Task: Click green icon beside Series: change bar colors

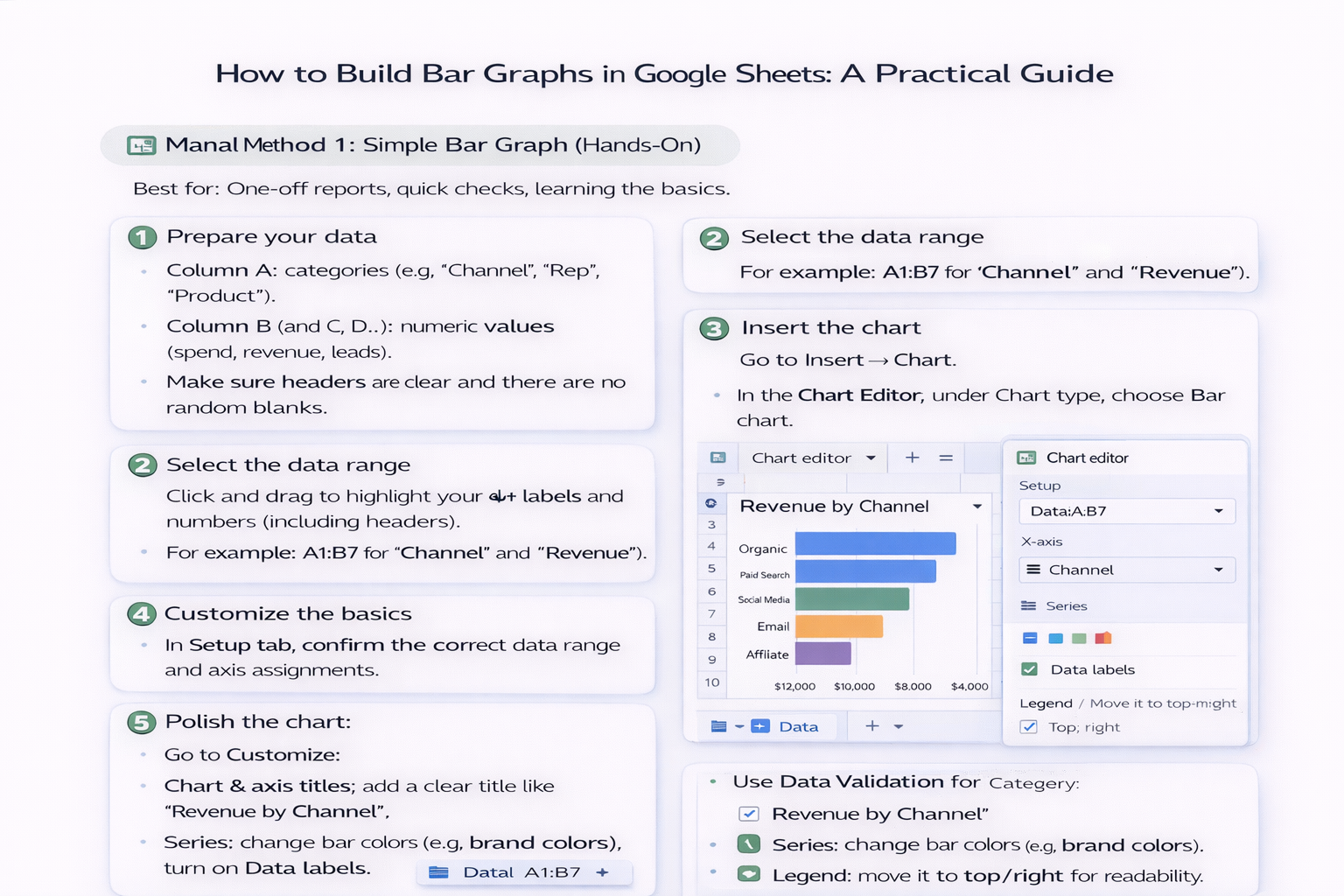Action: click(x=749, y=844)
